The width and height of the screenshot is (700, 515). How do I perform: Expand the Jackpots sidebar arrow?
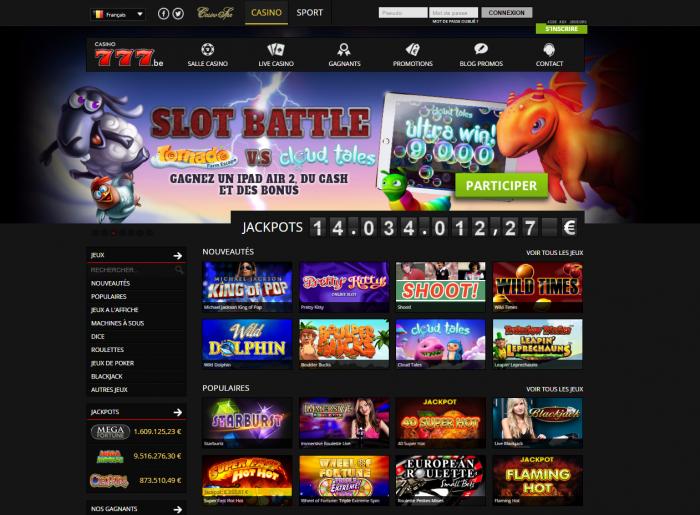[x=178, y=412]
